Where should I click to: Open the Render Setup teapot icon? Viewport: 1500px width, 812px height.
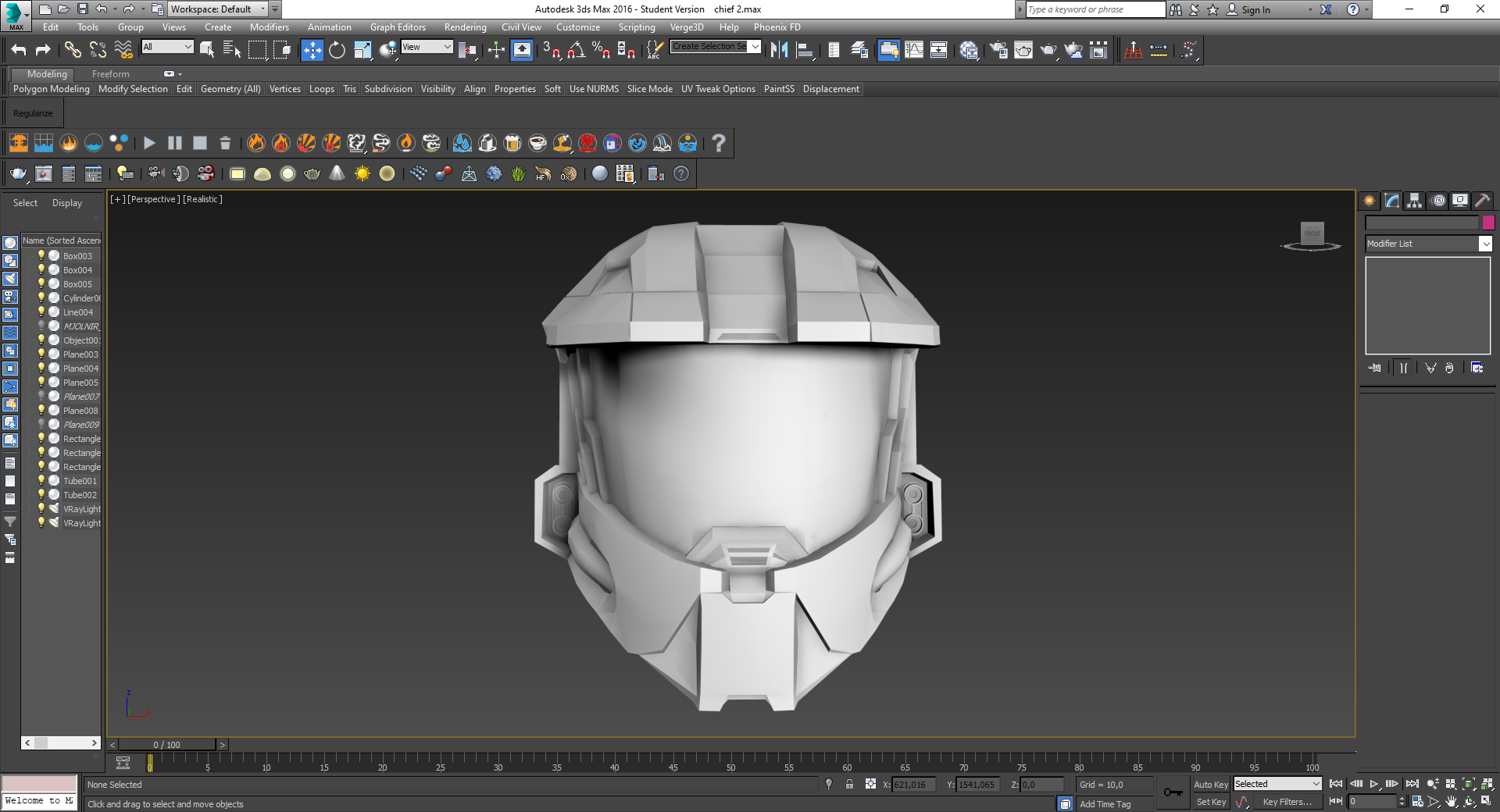[x=998, y=51]
